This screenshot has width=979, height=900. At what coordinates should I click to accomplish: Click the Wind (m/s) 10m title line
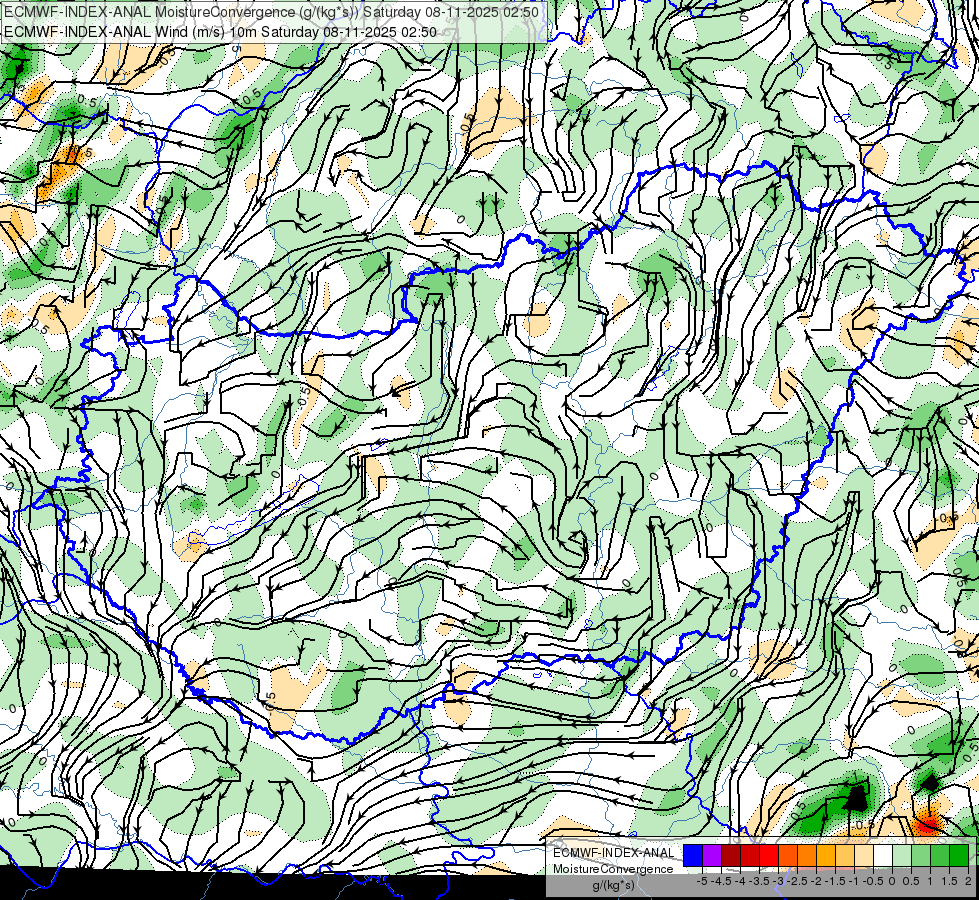pos(220,32)
